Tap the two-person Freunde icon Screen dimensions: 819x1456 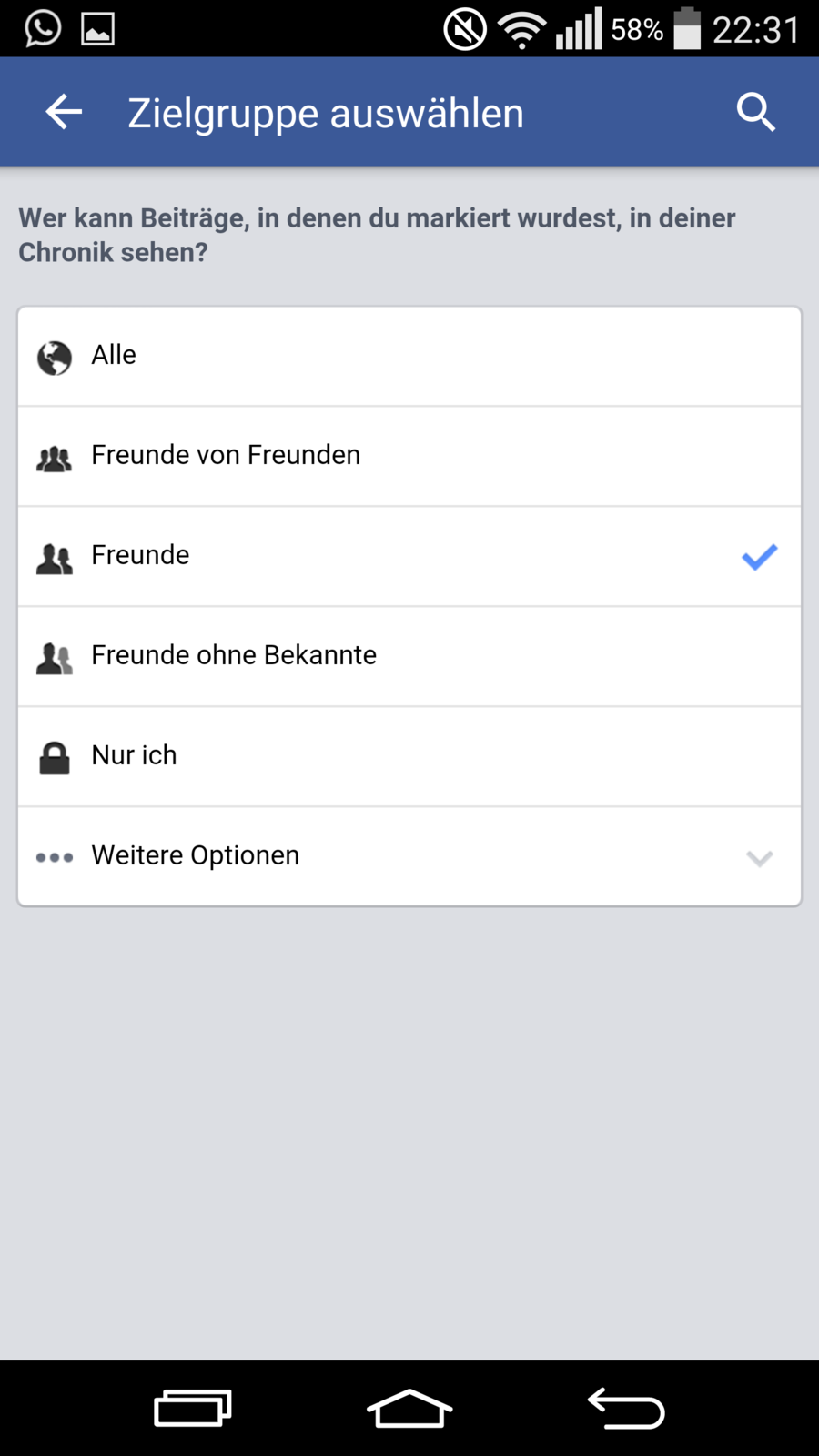[x=55, y=558]
